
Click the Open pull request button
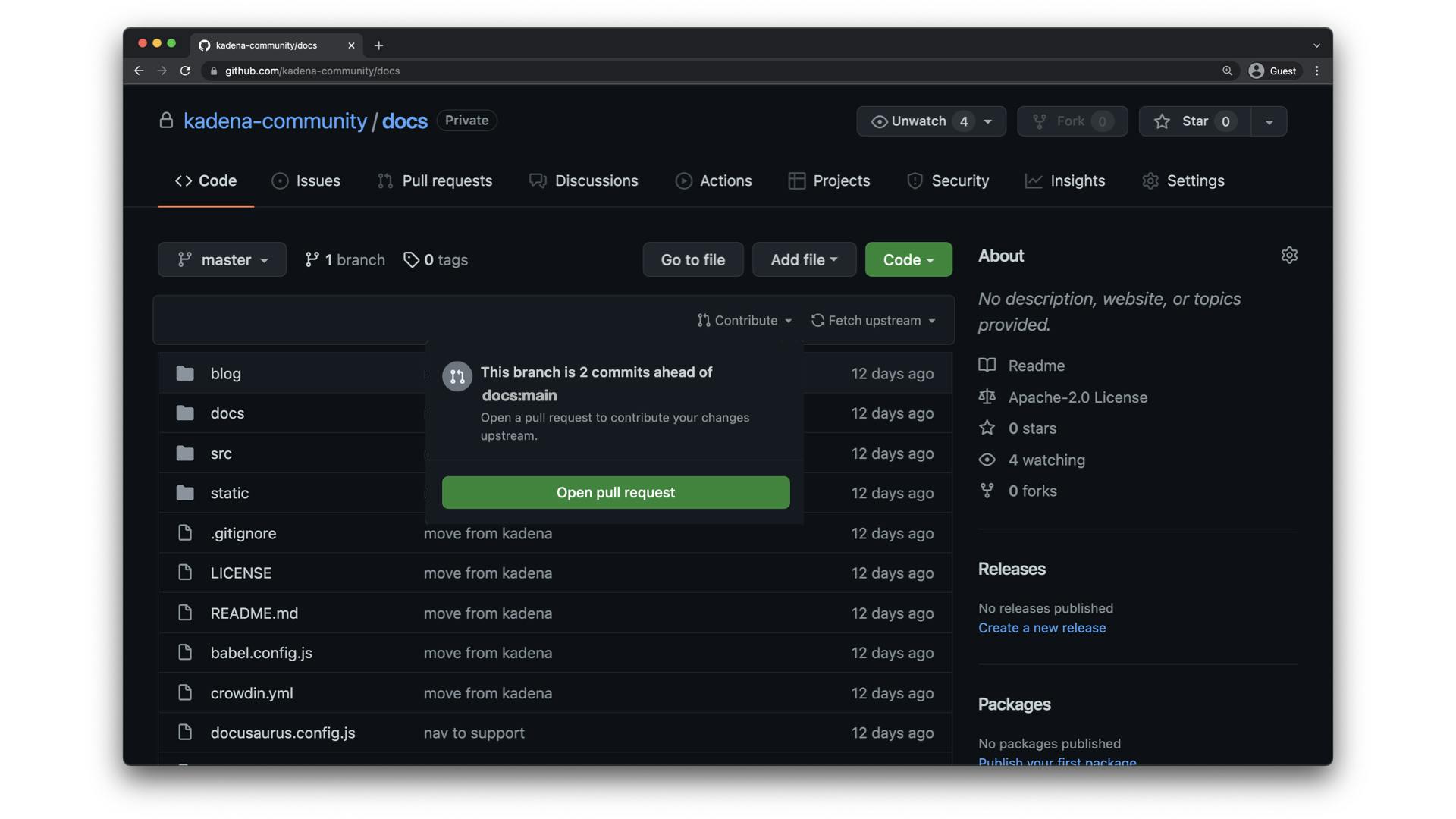tap(616, 492)
